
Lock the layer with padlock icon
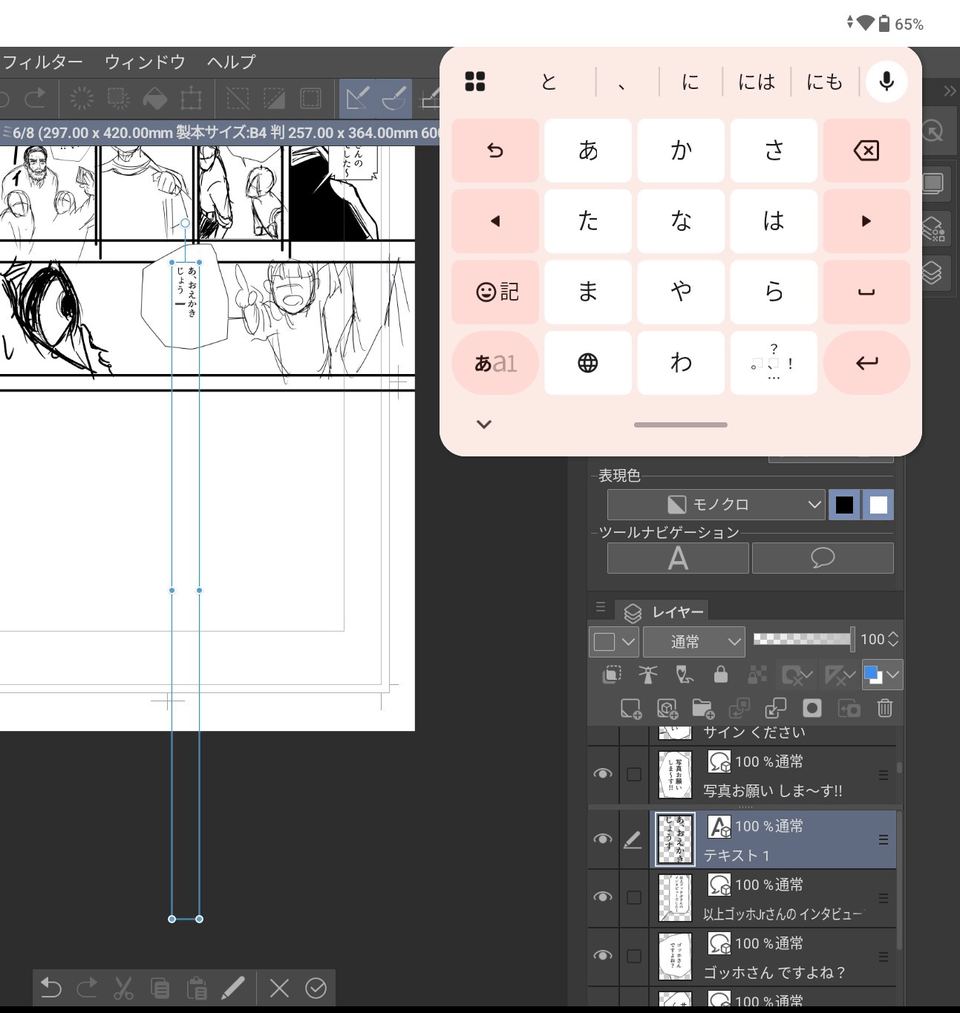[720, 675]
